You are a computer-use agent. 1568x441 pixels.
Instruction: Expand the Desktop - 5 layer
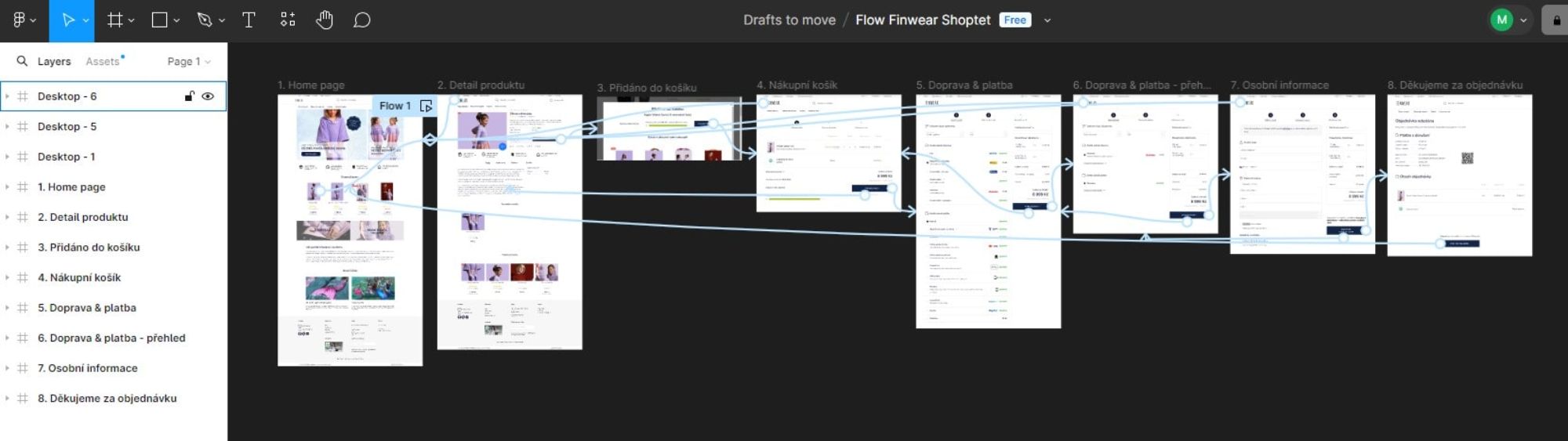click(7, 126)
